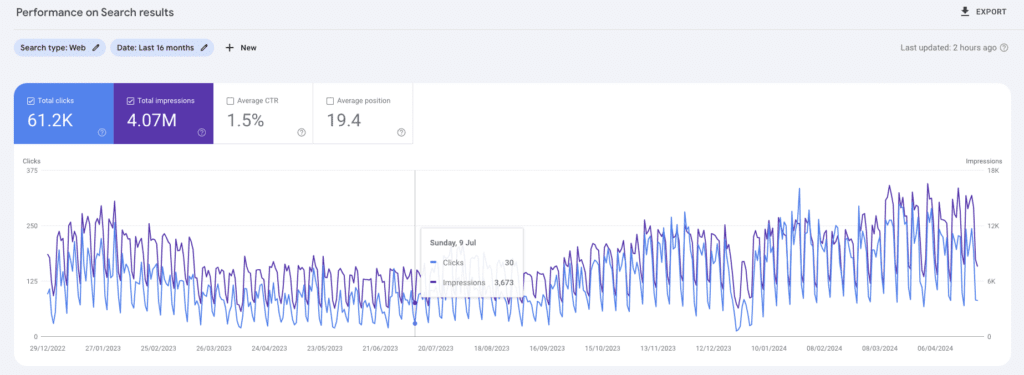
Task: Uncheck the Total clicks checkbox
Action: point(31,101)
